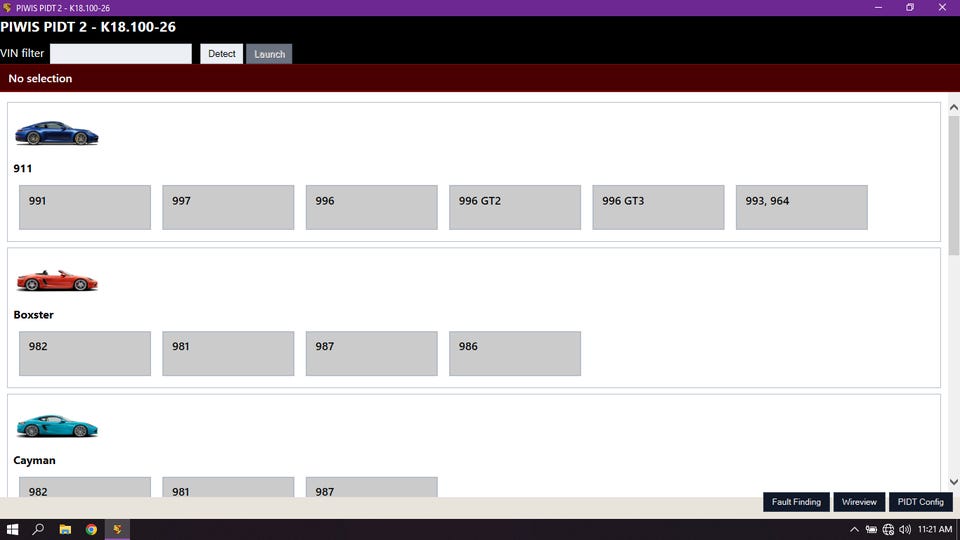Minimize the PIWIS PIDT window
This screenshot has height=540, width=960.
(879, 7)
